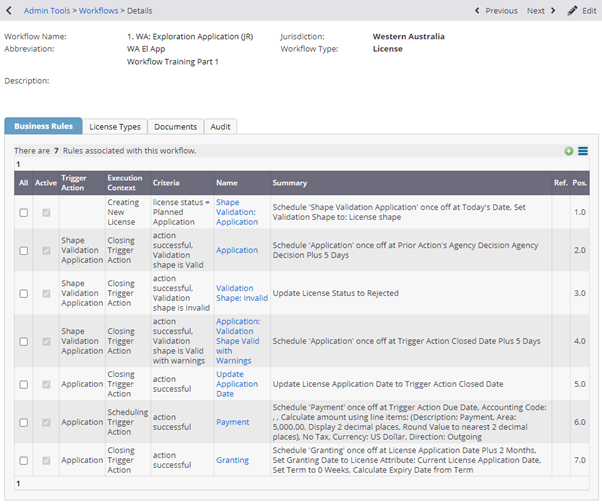Click the Previous text button
602x504 pixels.
[501, 11]
